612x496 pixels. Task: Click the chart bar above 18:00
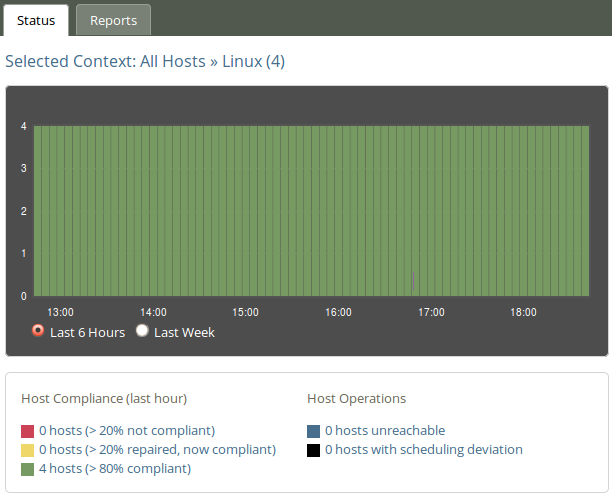pyautogui.click(x=523, y=211)
